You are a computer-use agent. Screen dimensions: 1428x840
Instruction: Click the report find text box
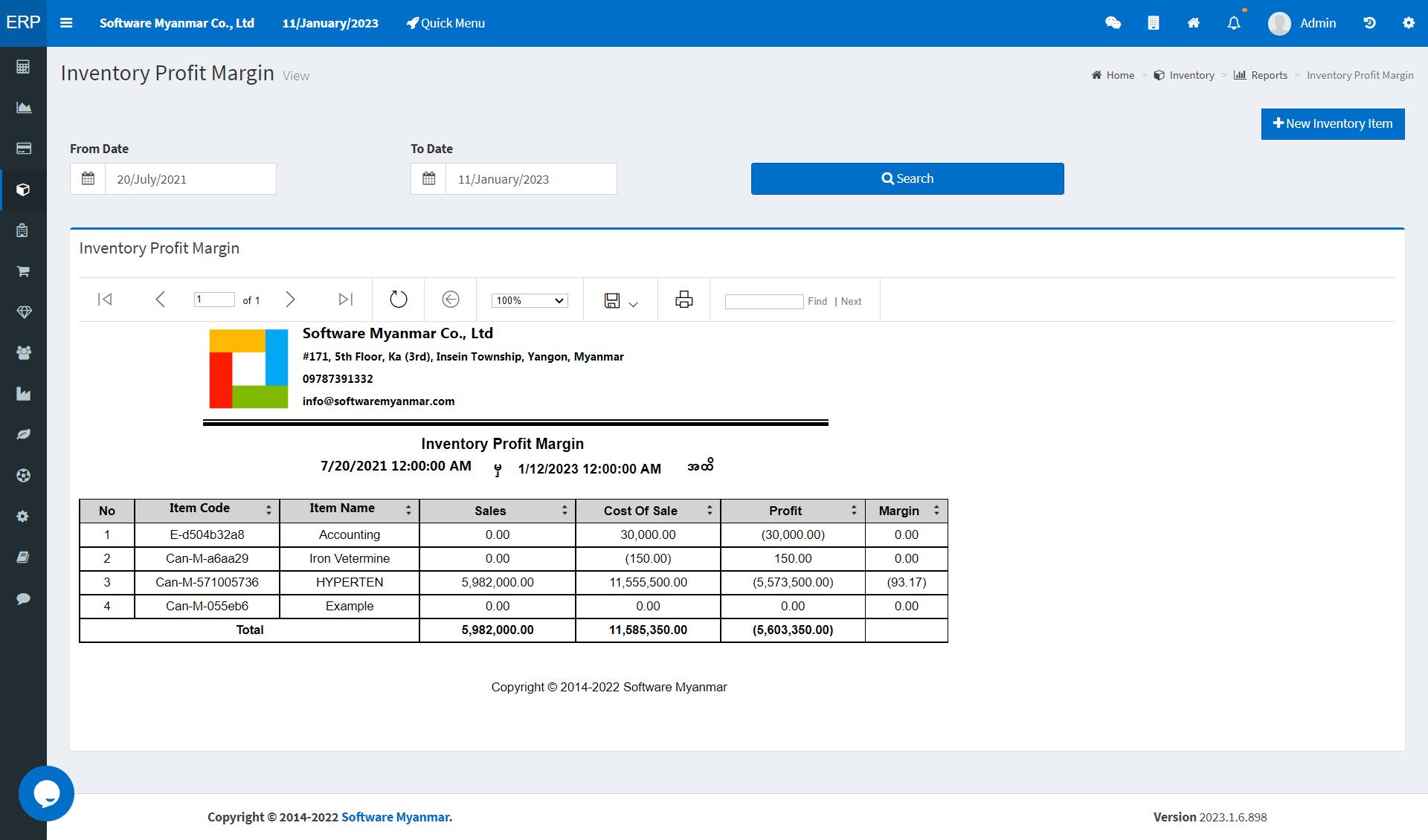(764, 301)
